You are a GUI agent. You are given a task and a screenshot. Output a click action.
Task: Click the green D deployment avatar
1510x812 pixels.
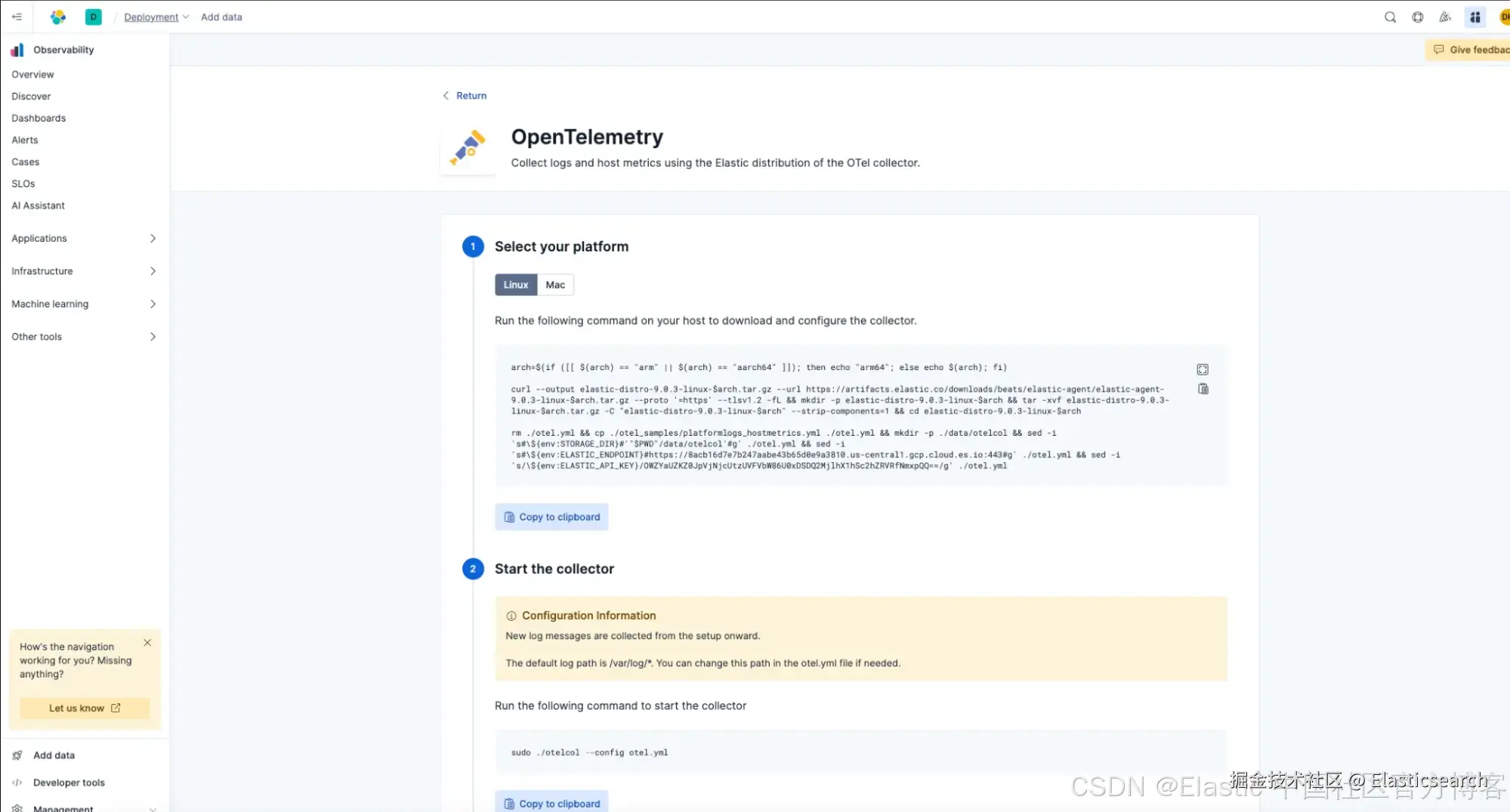click(93, 17)
